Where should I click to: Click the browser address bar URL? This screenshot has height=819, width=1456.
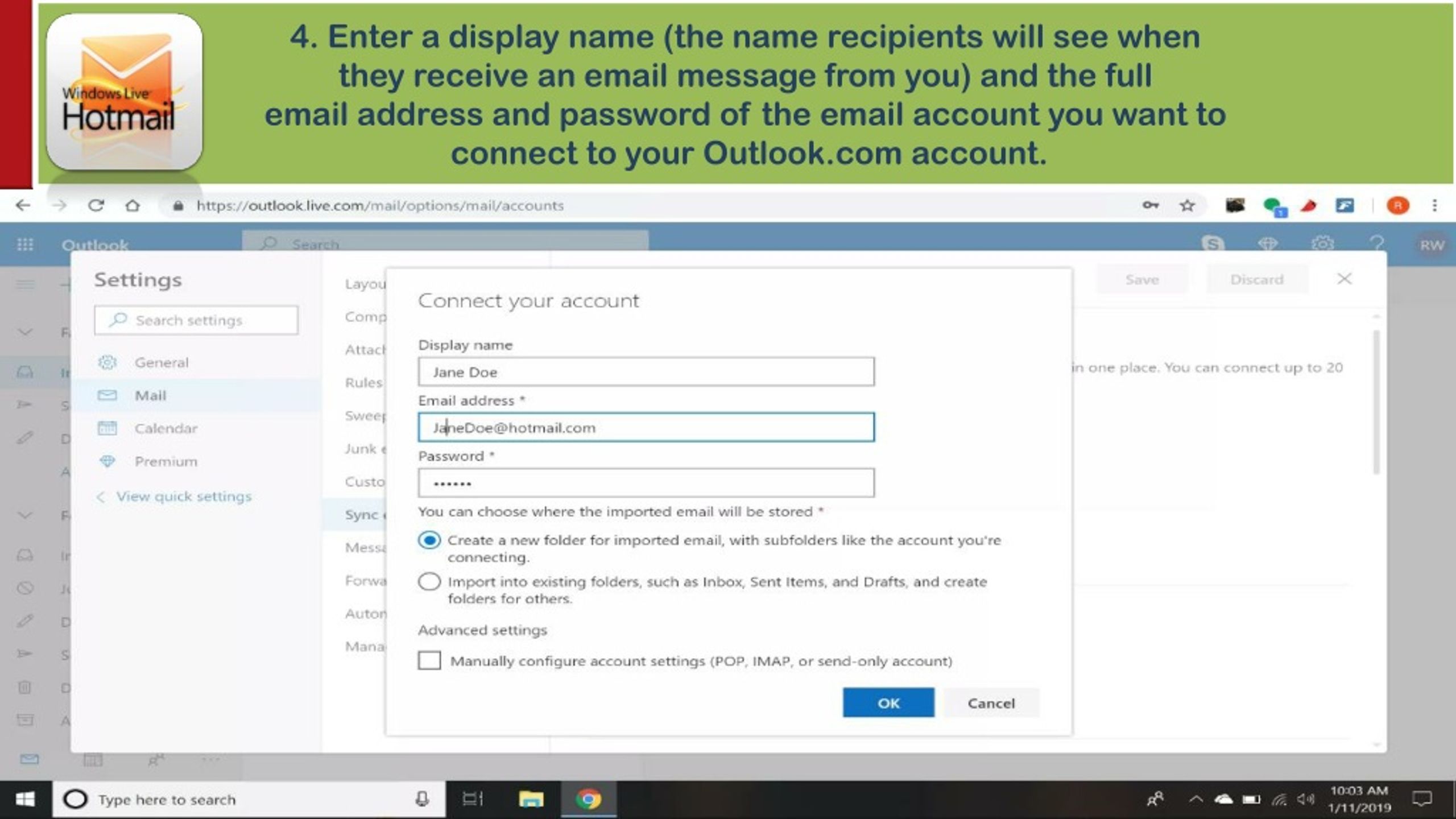point(380,205)
